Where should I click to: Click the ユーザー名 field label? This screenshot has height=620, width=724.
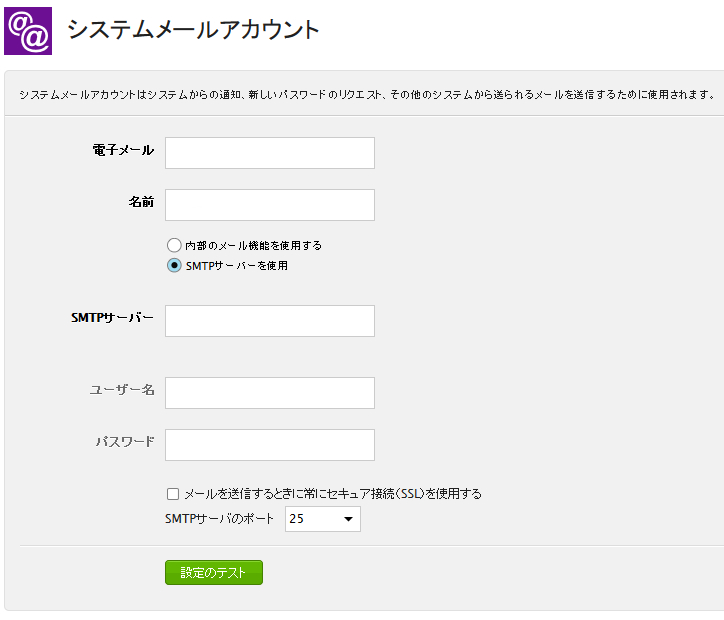122,390
